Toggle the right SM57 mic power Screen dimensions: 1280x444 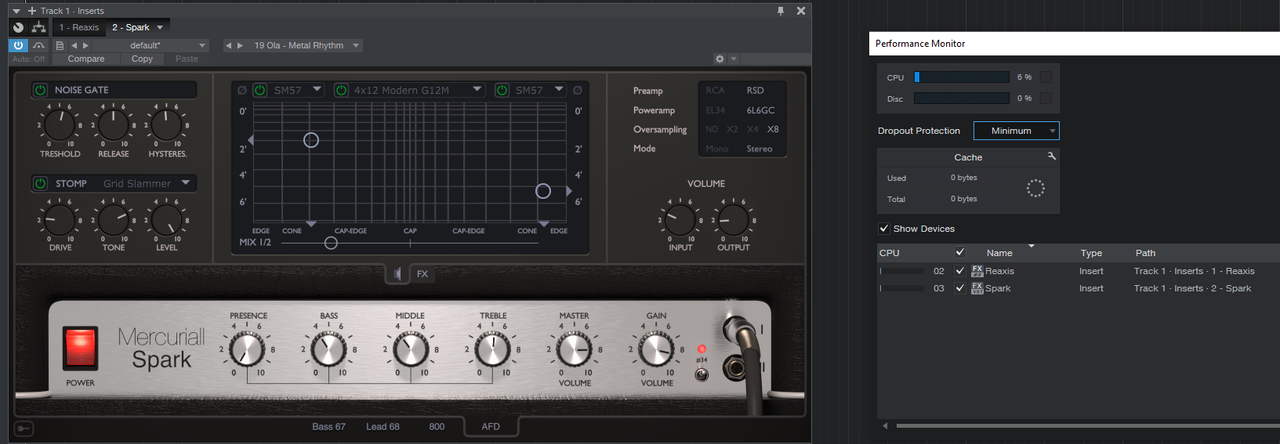pyautogui.click(x=502, y=90)
